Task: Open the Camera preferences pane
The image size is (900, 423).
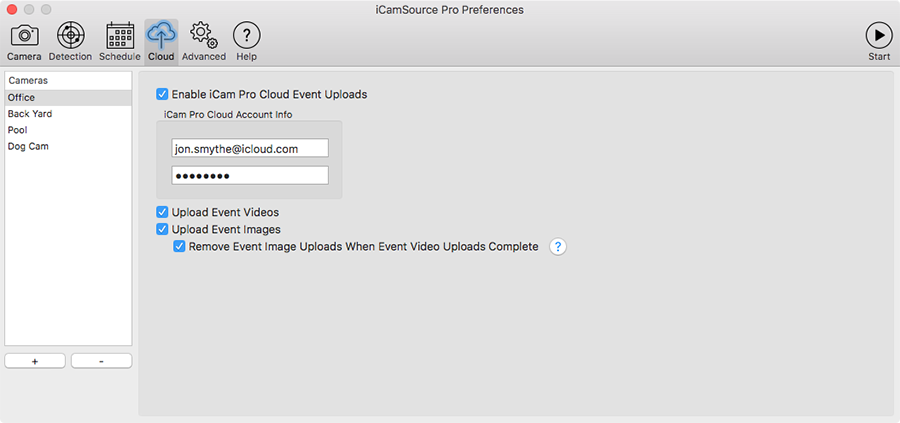Action: [x=24, y=41]
